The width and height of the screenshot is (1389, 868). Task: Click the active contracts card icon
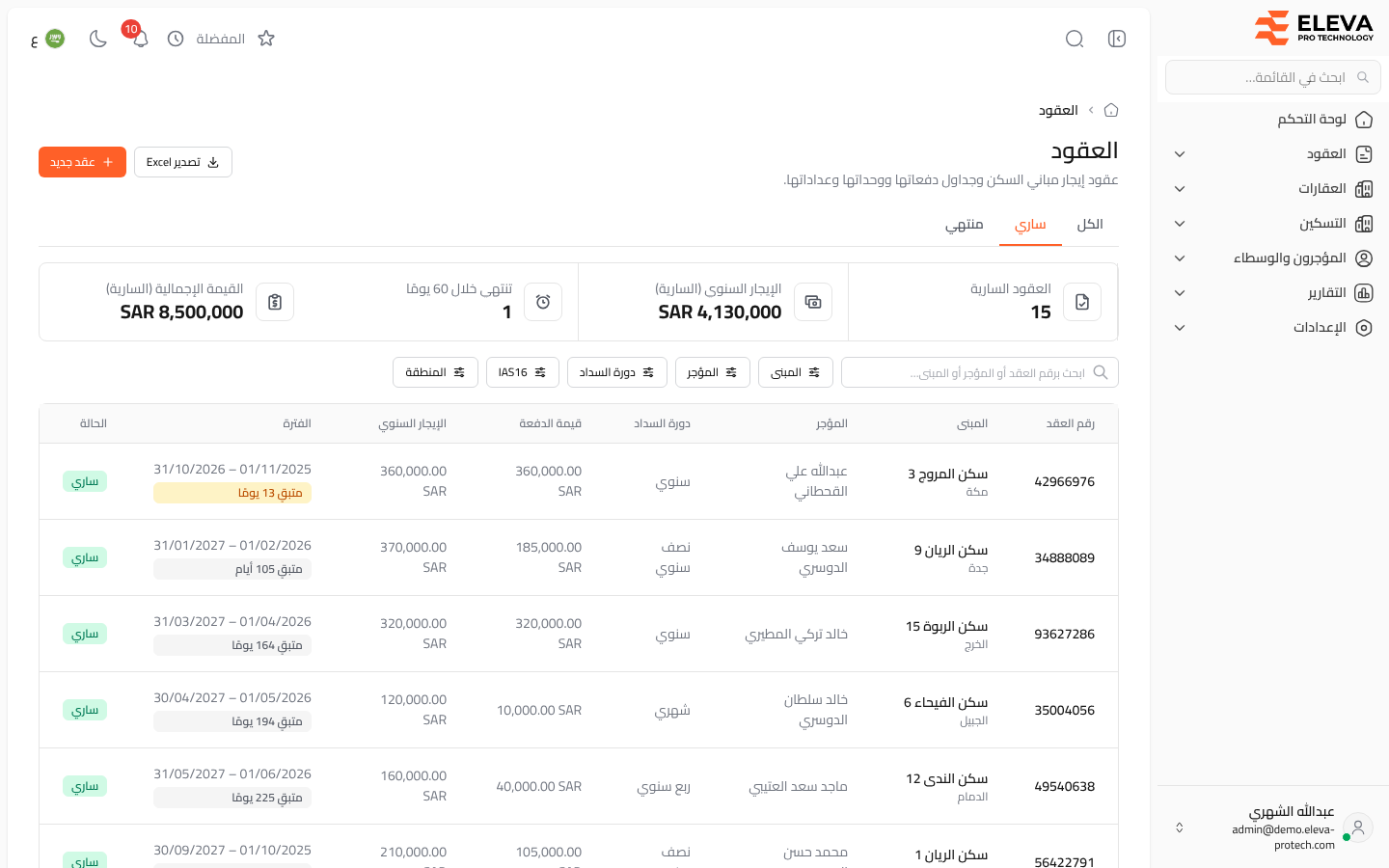coord(1082,302)
